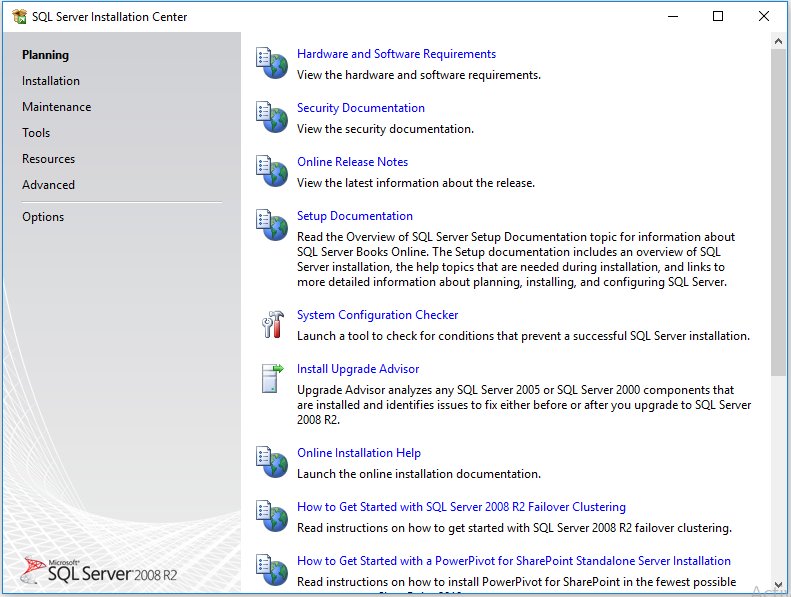Select the Planning category in sidebar
This screenshot has width=791, height=597.
tap(45, 55)
